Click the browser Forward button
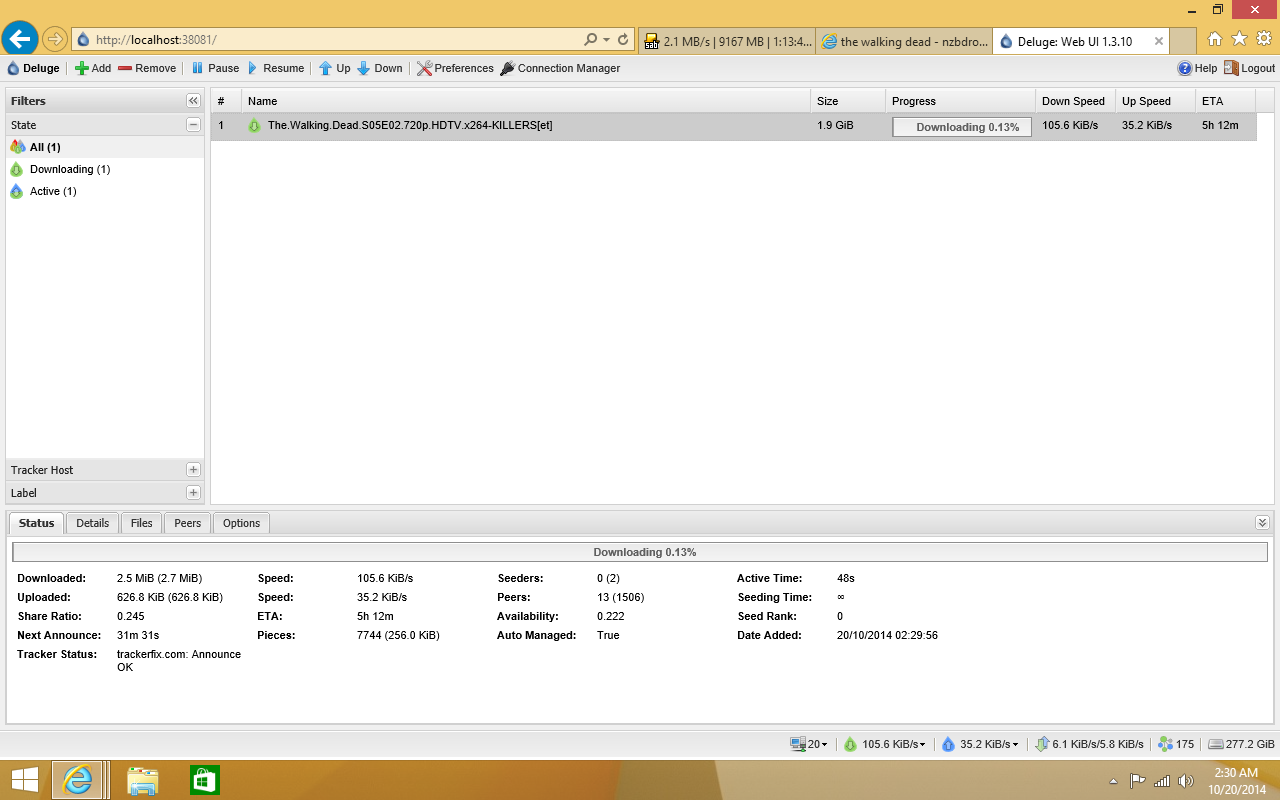 click(x=54, y=39)
